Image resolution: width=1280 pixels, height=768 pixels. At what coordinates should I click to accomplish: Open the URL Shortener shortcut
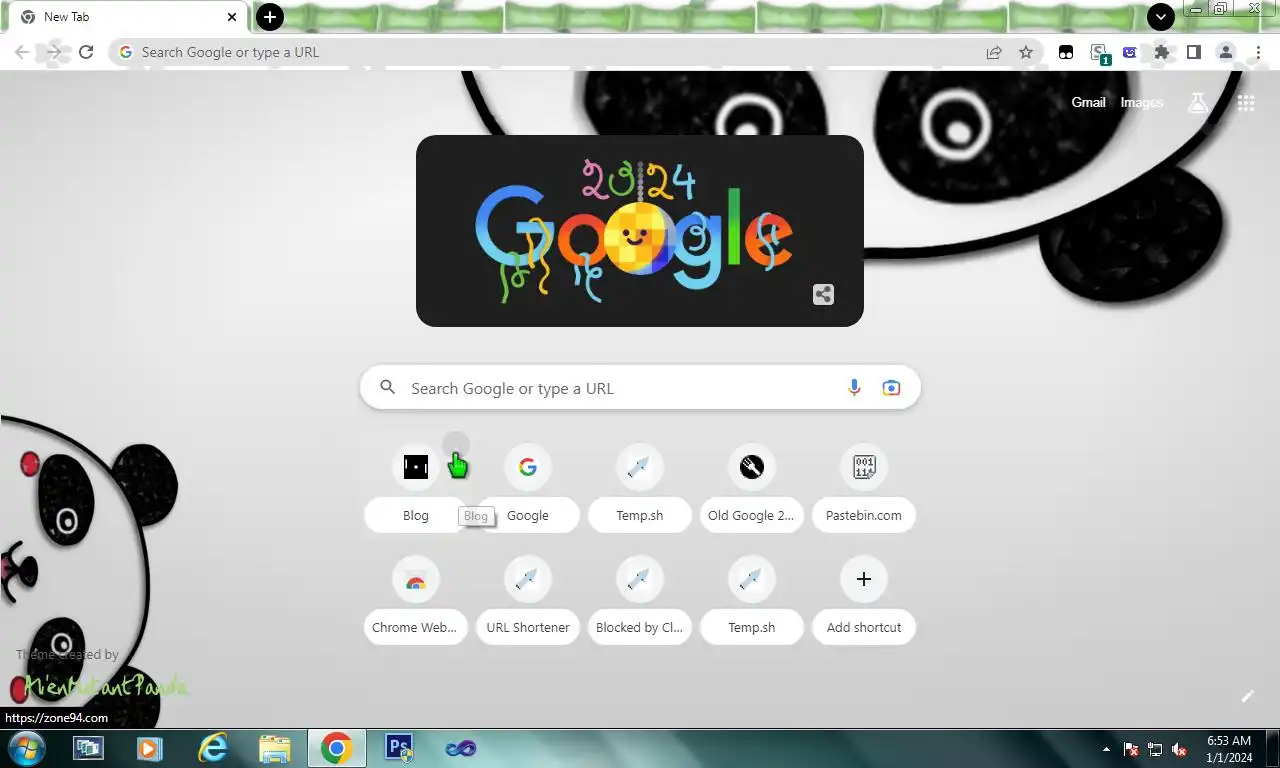point(528,601)
